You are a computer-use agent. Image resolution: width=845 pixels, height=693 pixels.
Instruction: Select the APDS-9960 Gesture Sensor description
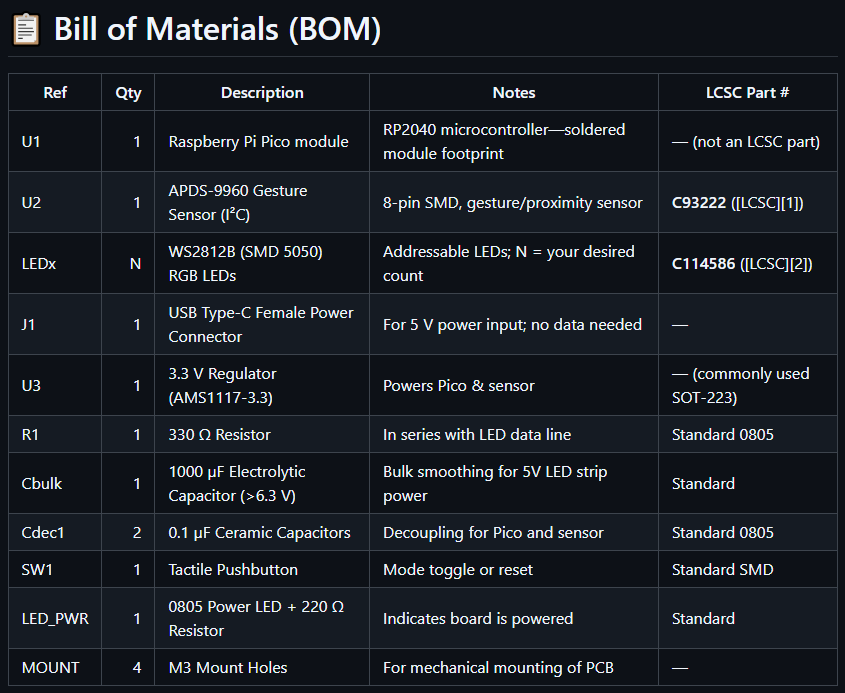click(238, 202)
